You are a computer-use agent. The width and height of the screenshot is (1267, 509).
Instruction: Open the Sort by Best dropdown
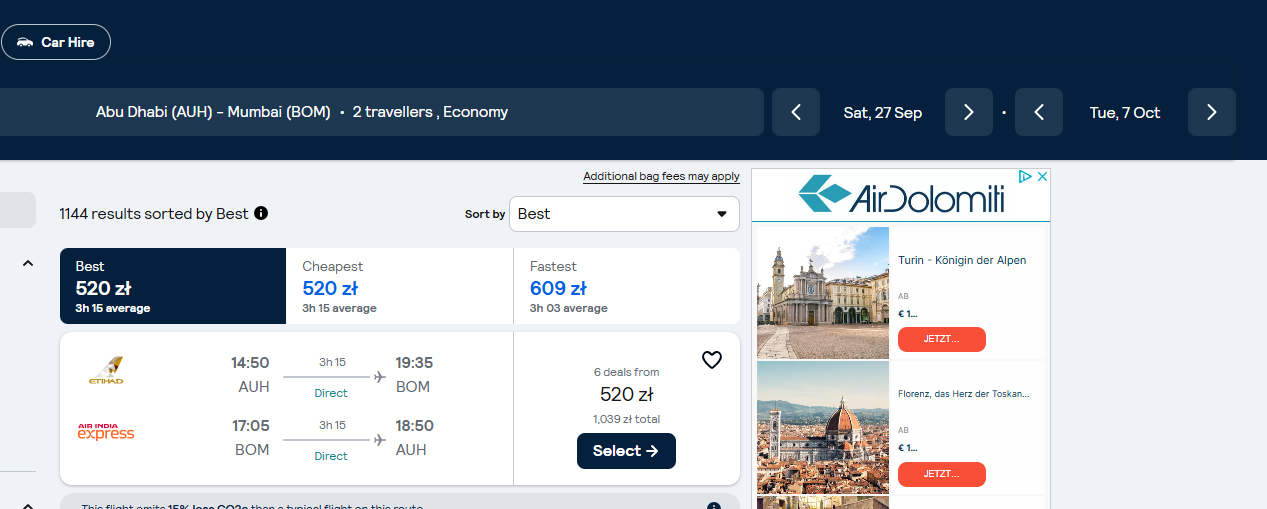click(624, 214)
